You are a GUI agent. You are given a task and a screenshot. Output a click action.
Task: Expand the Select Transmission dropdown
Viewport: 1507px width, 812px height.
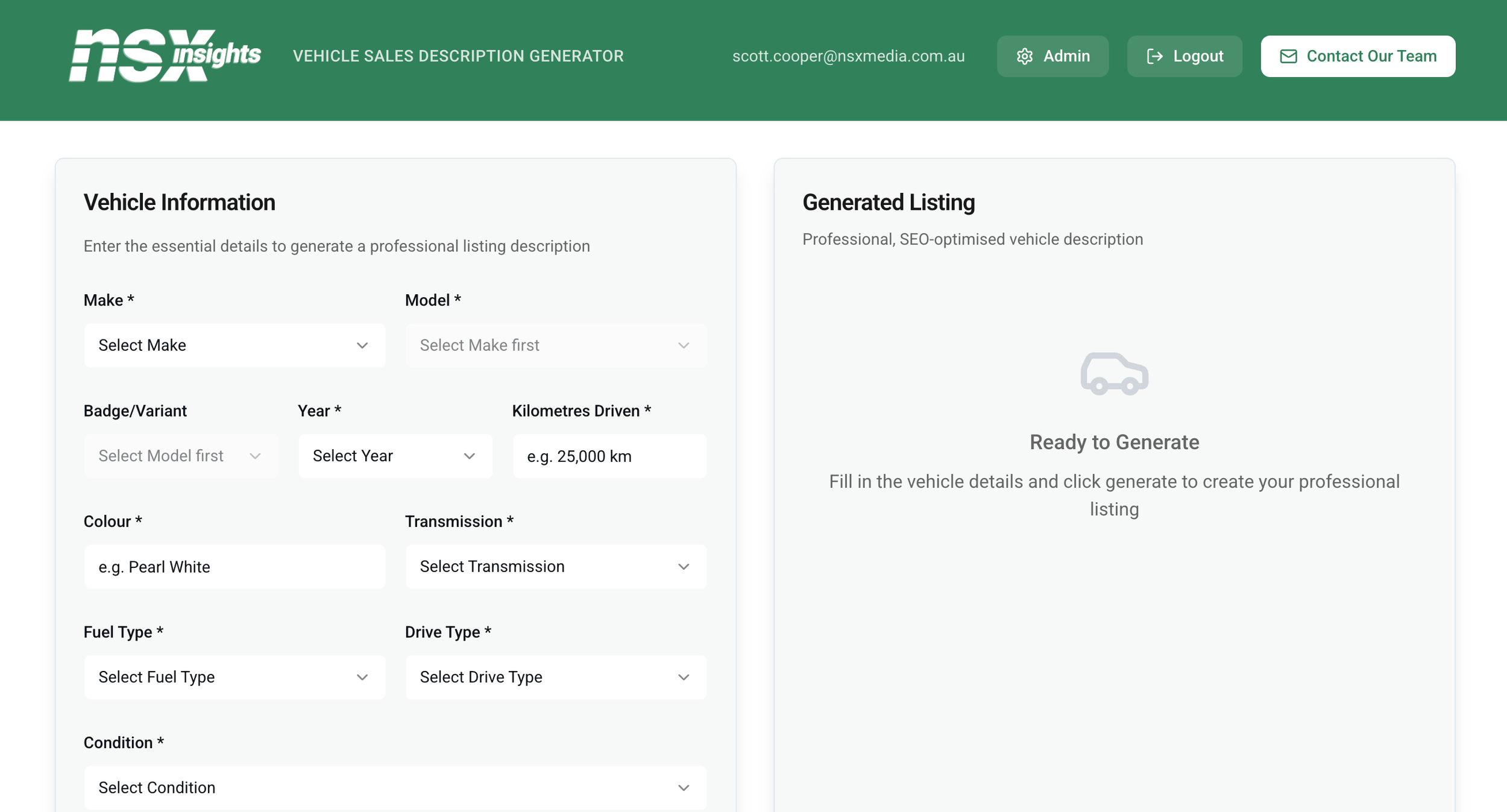555,567
